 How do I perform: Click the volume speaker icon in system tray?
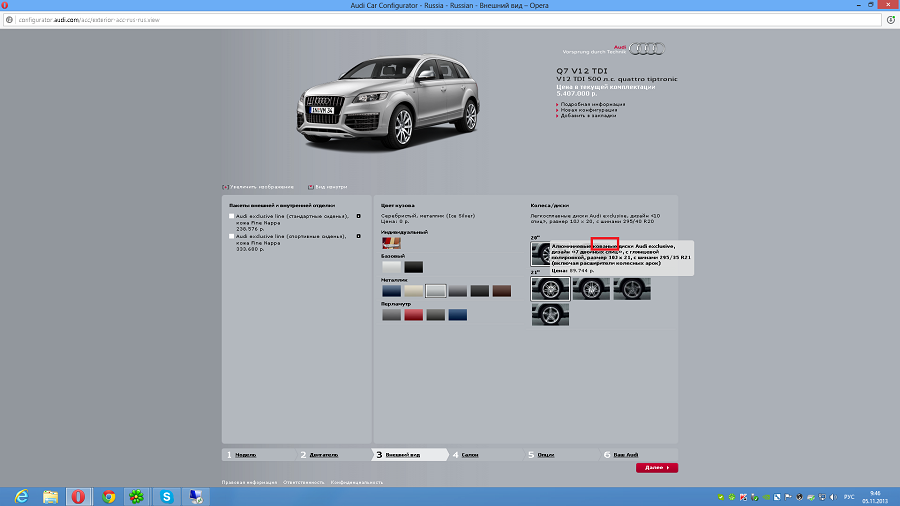833,497
